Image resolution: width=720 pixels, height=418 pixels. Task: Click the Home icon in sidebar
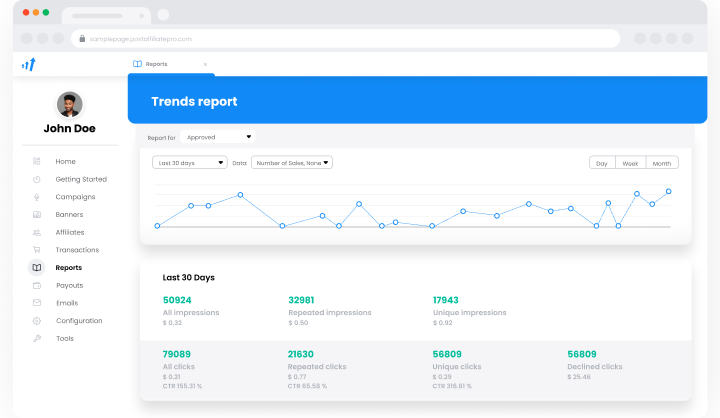37,161
